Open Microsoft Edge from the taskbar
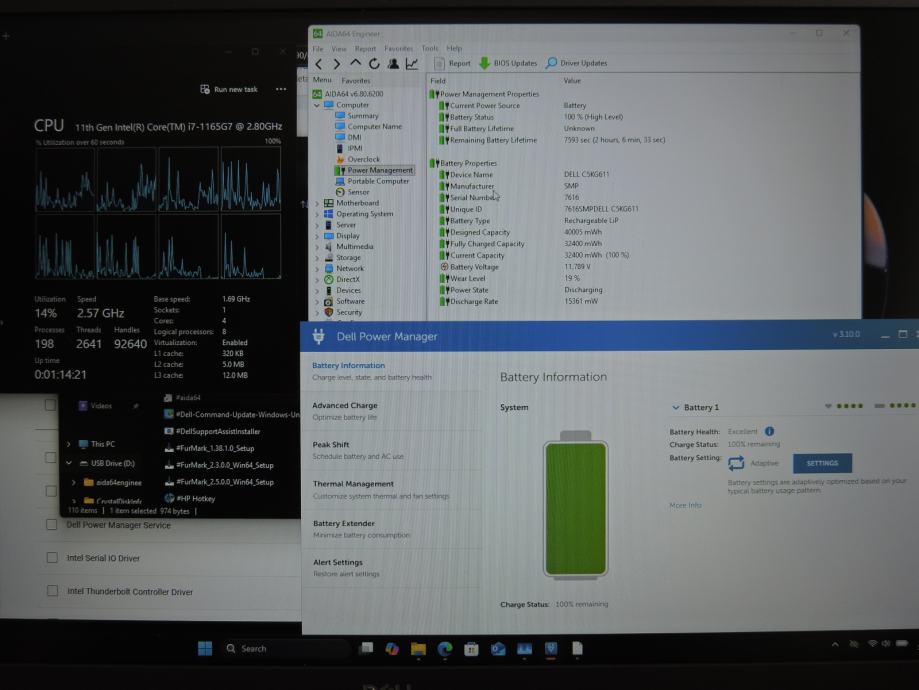This screenshot has width=919, height=690. pos(445,648)
